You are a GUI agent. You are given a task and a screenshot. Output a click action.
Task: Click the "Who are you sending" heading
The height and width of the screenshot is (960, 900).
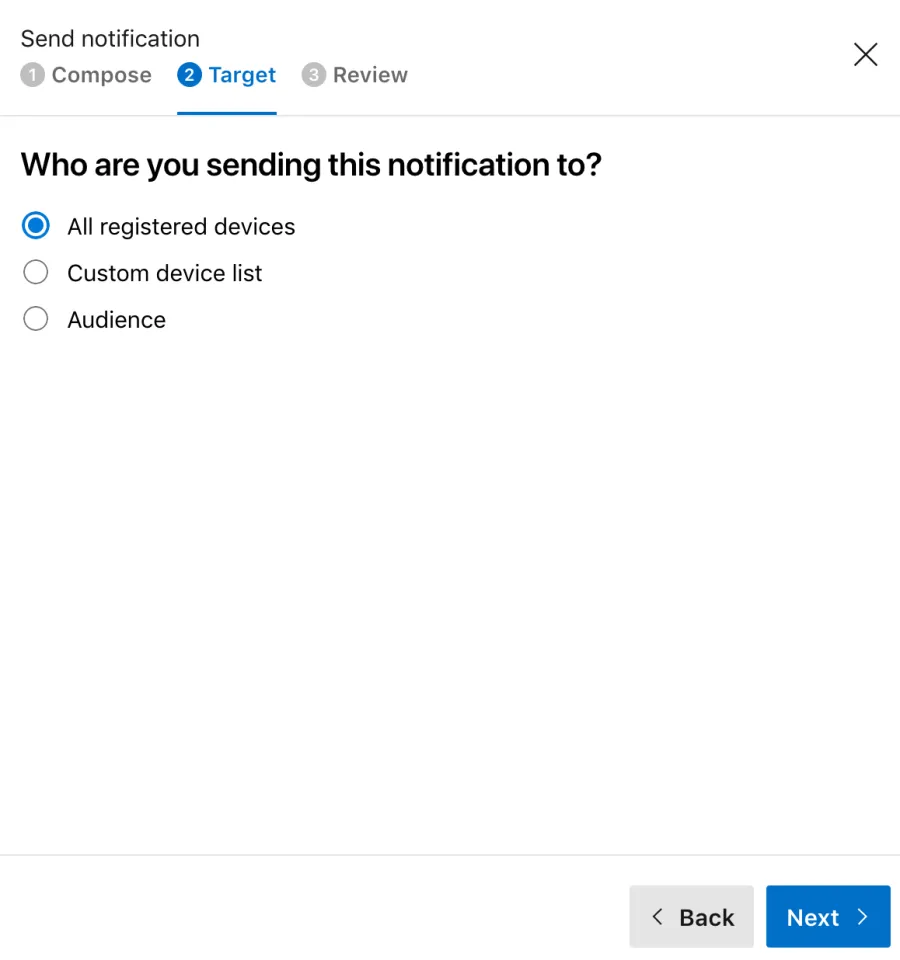[x=311, y=165]
